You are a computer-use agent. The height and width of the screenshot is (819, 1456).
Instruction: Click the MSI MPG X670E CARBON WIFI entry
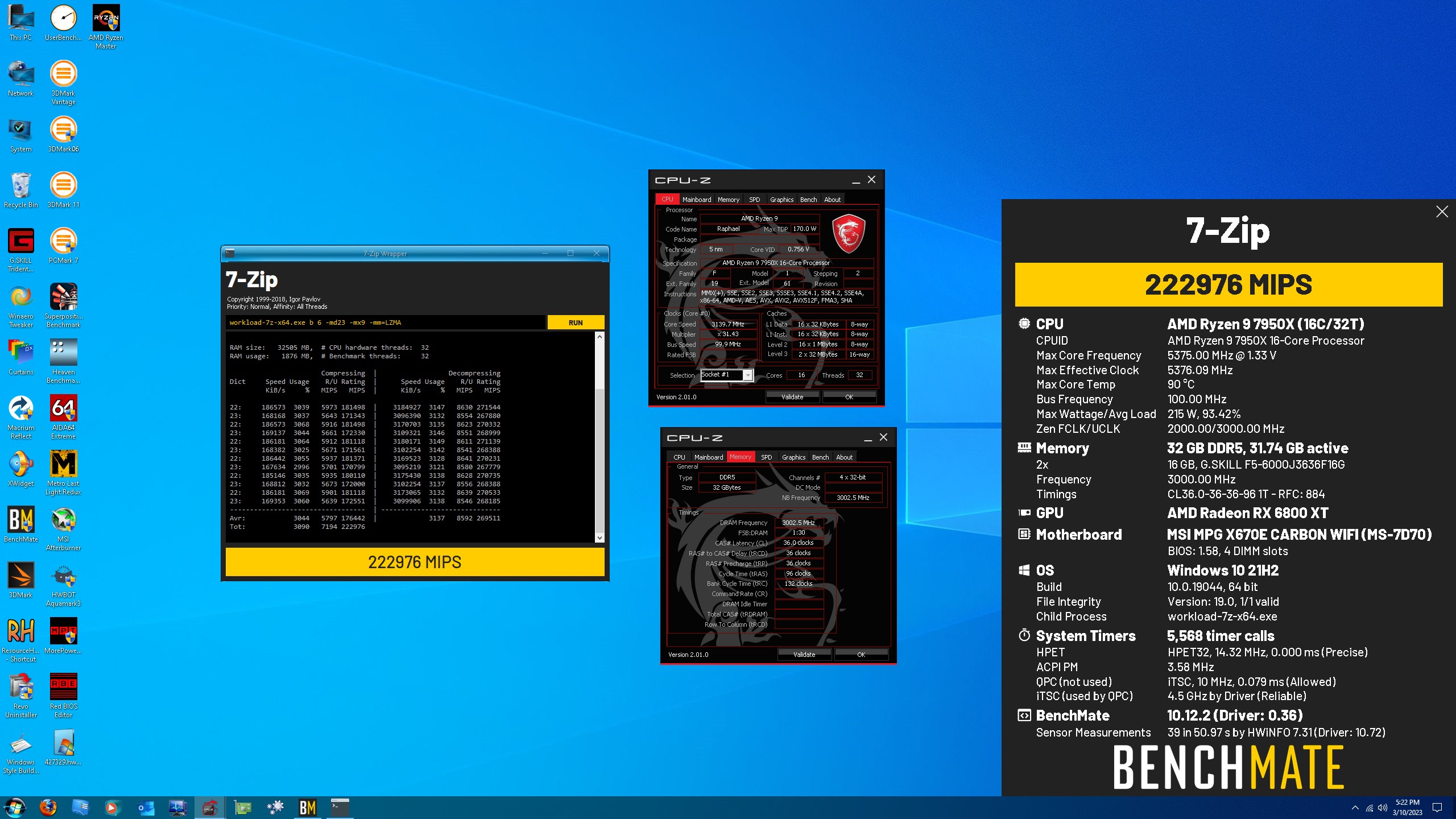tap(1300, 535)
